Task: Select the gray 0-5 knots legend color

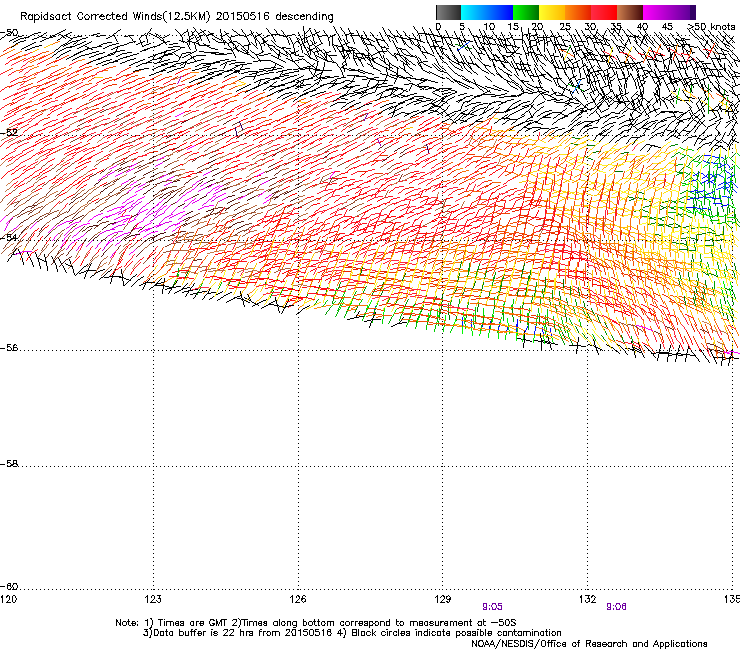Action: point(448,12)
